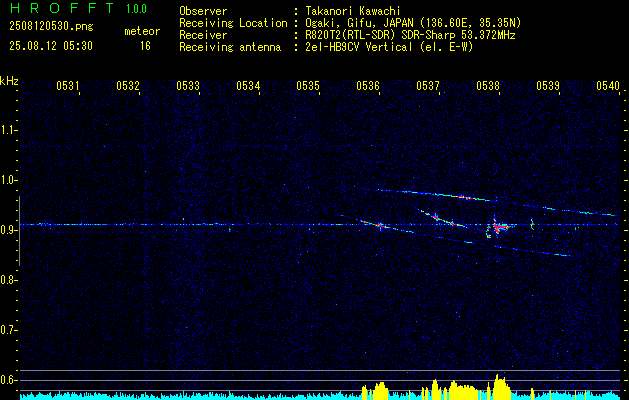
Task: Click the 0533 time marker
Action: pyautogui.click(x=188, y=85)
